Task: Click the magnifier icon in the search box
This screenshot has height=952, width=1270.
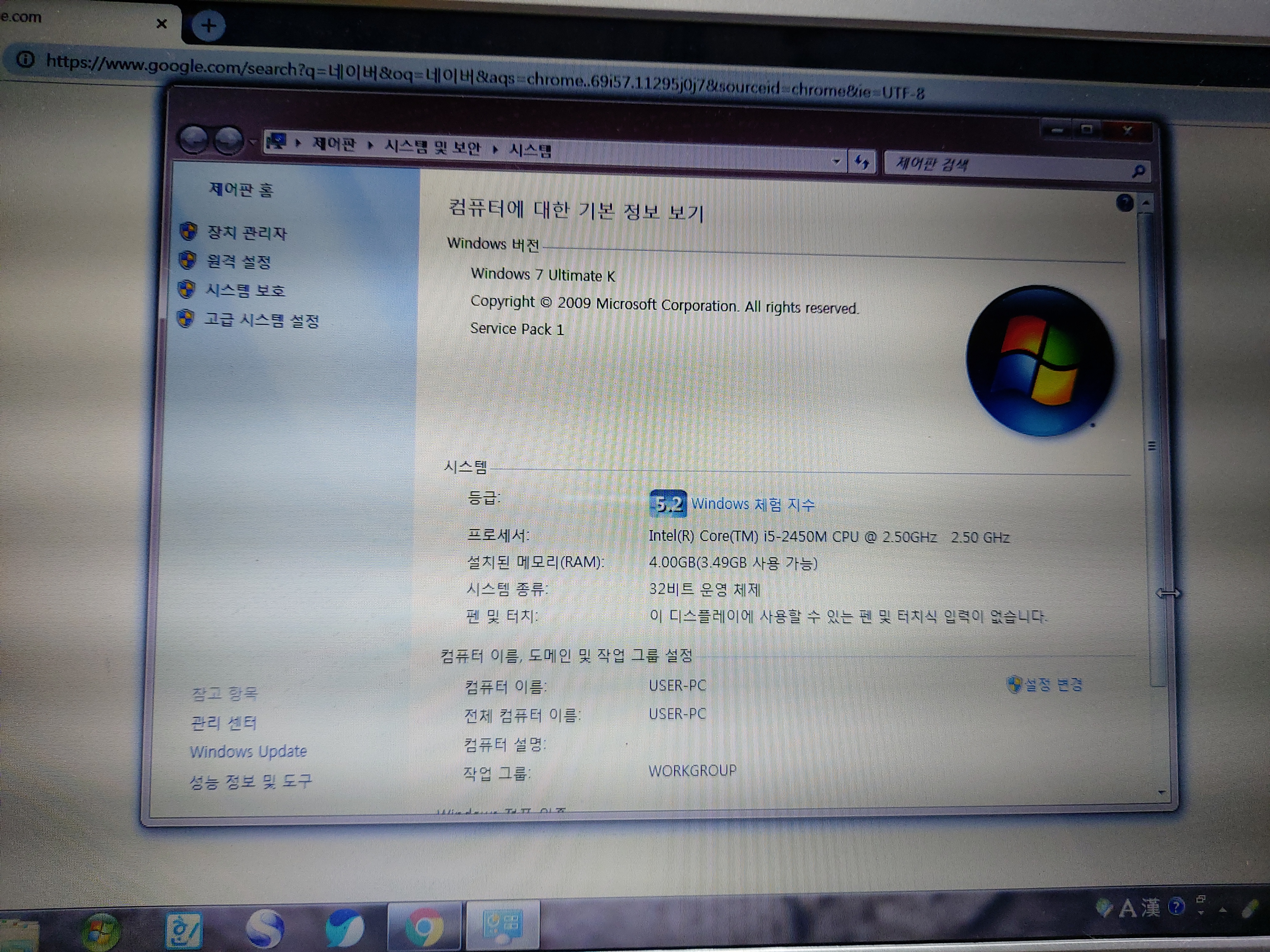Action: [1139, 170]
